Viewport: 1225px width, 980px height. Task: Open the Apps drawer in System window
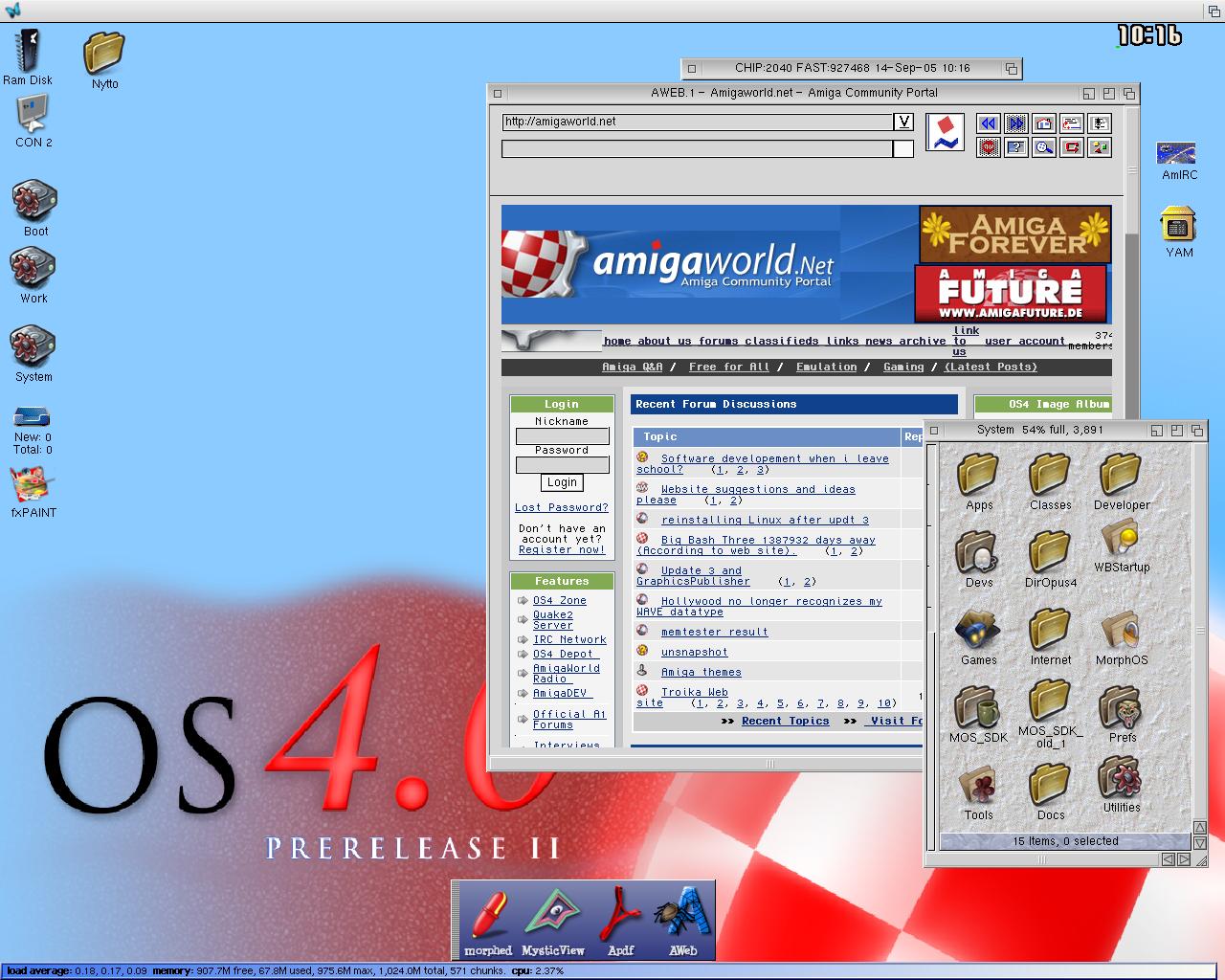978,481
